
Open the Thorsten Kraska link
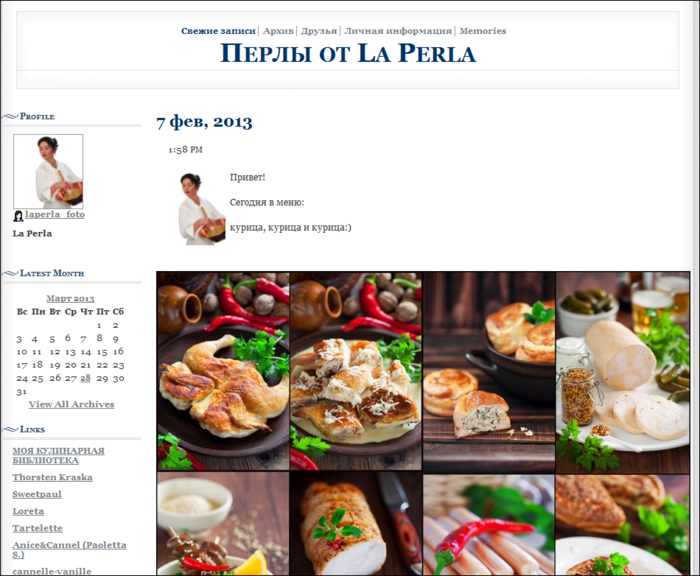pos(53,477)
